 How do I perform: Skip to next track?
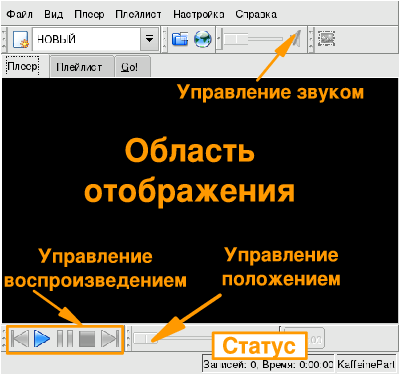click(110, 339)
